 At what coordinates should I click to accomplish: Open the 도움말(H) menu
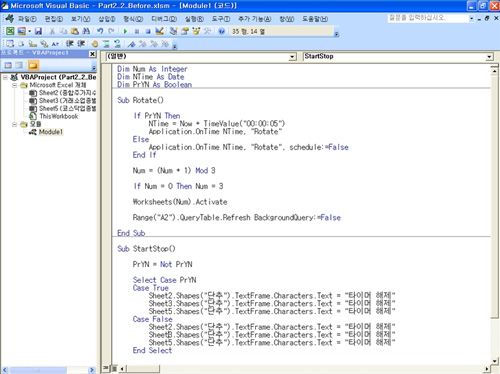tap(315, 19)
